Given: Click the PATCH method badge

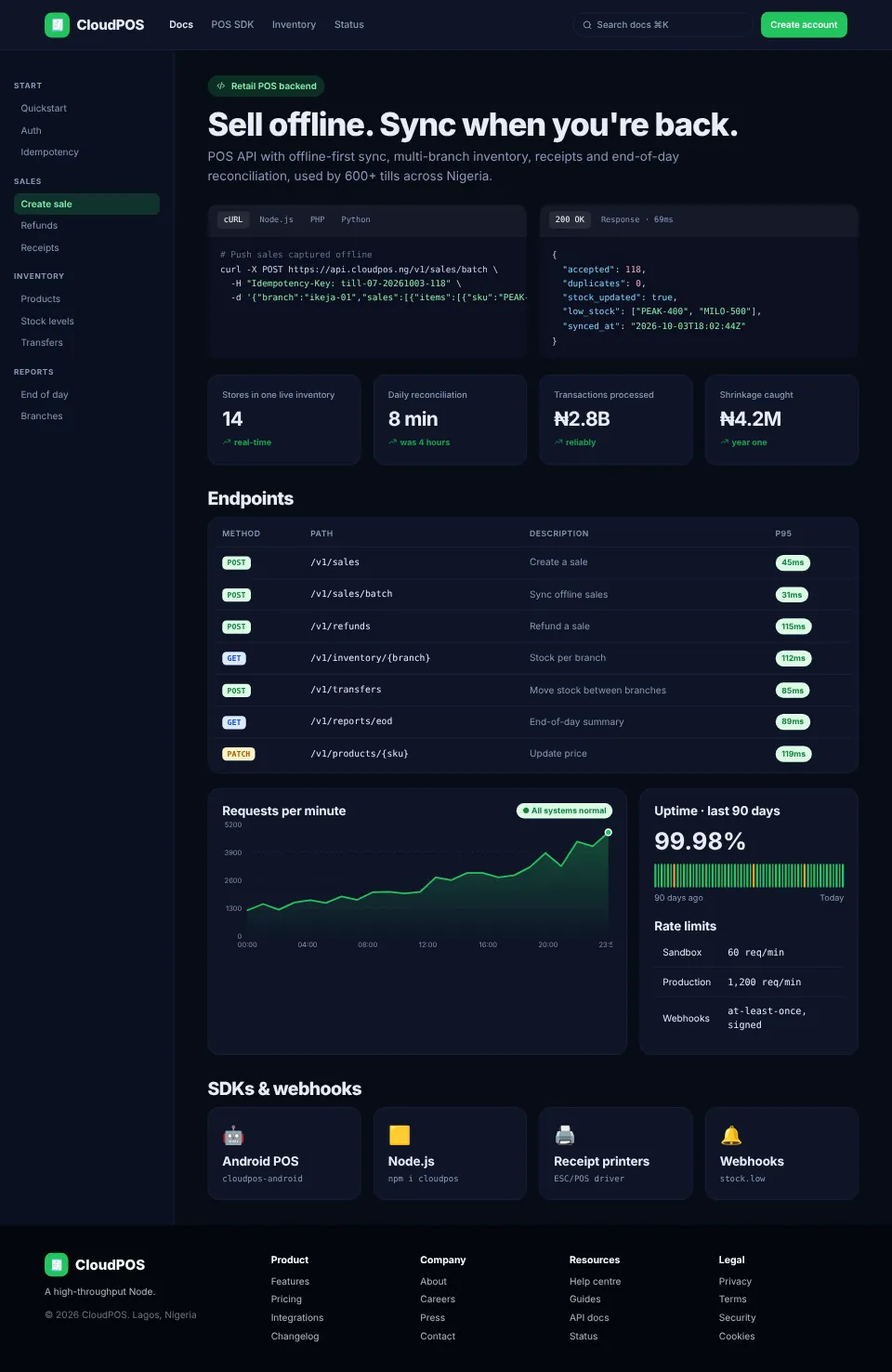Looking at the screenshot, I should coord(239,754).
